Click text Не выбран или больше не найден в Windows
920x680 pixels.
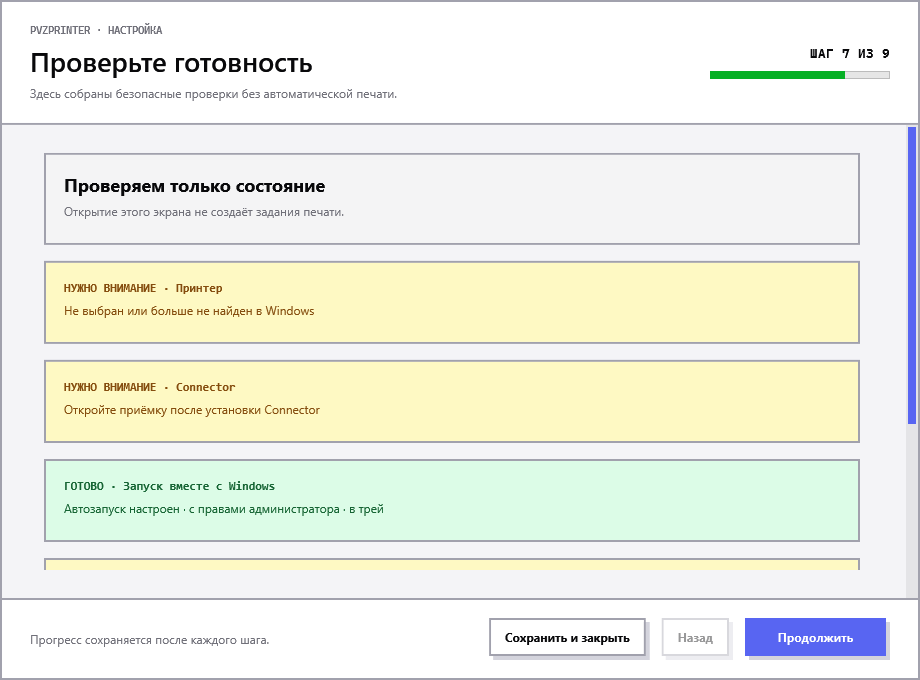tap(189, 311)
